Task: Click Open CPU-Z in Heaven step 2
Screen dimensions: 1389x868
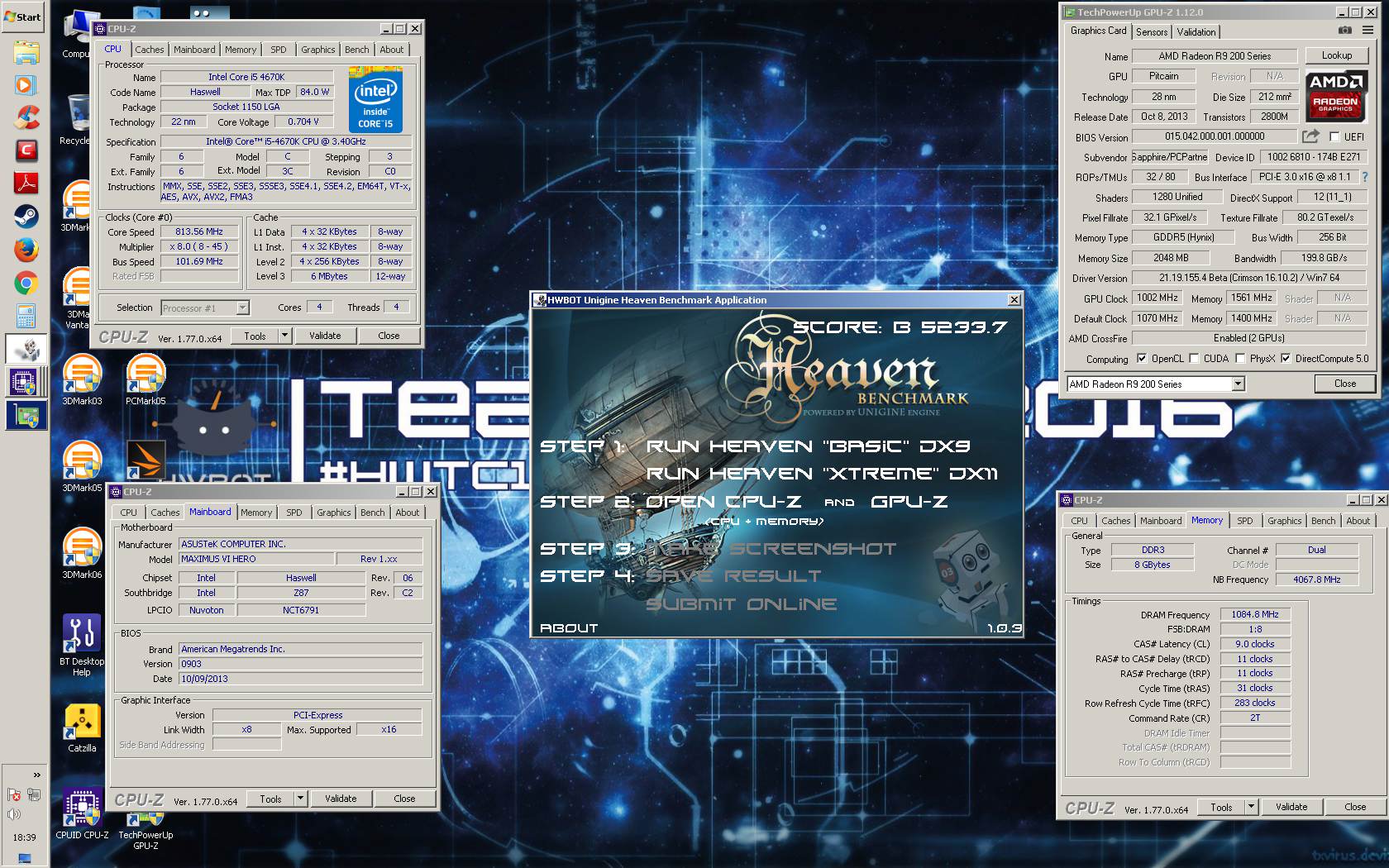Action: (x=723, y=502)
